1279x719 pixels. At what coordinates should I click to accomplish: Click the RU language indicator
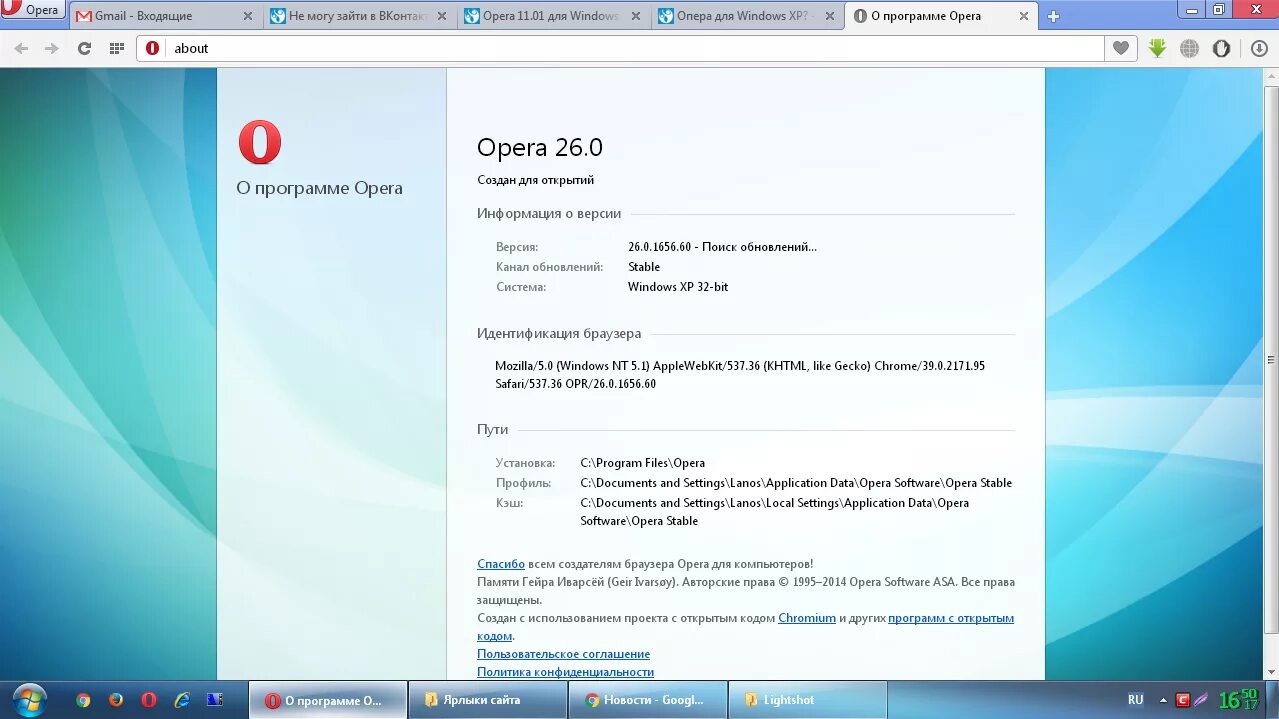(1136, 700)
